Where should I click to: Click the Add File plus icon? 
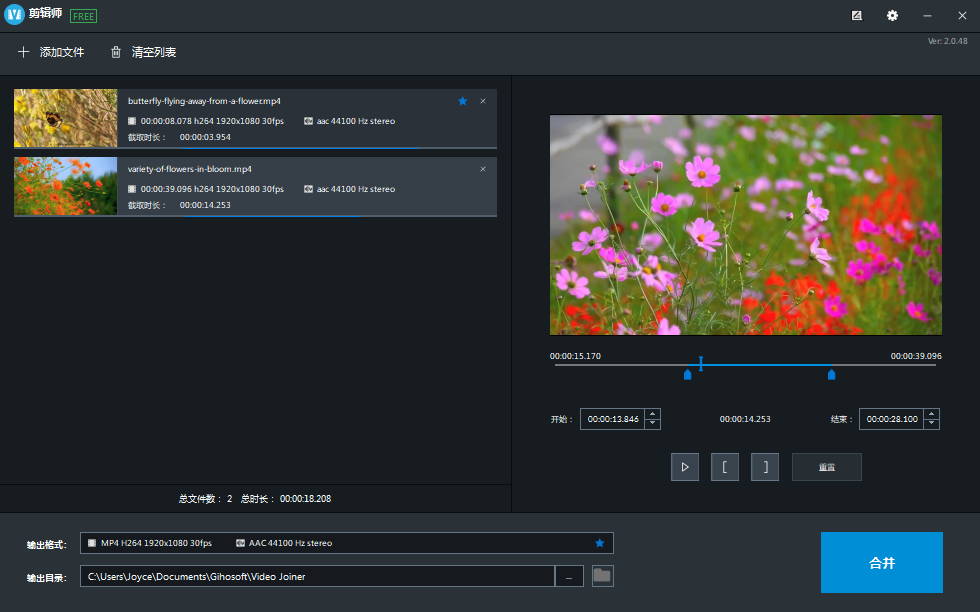24,52
